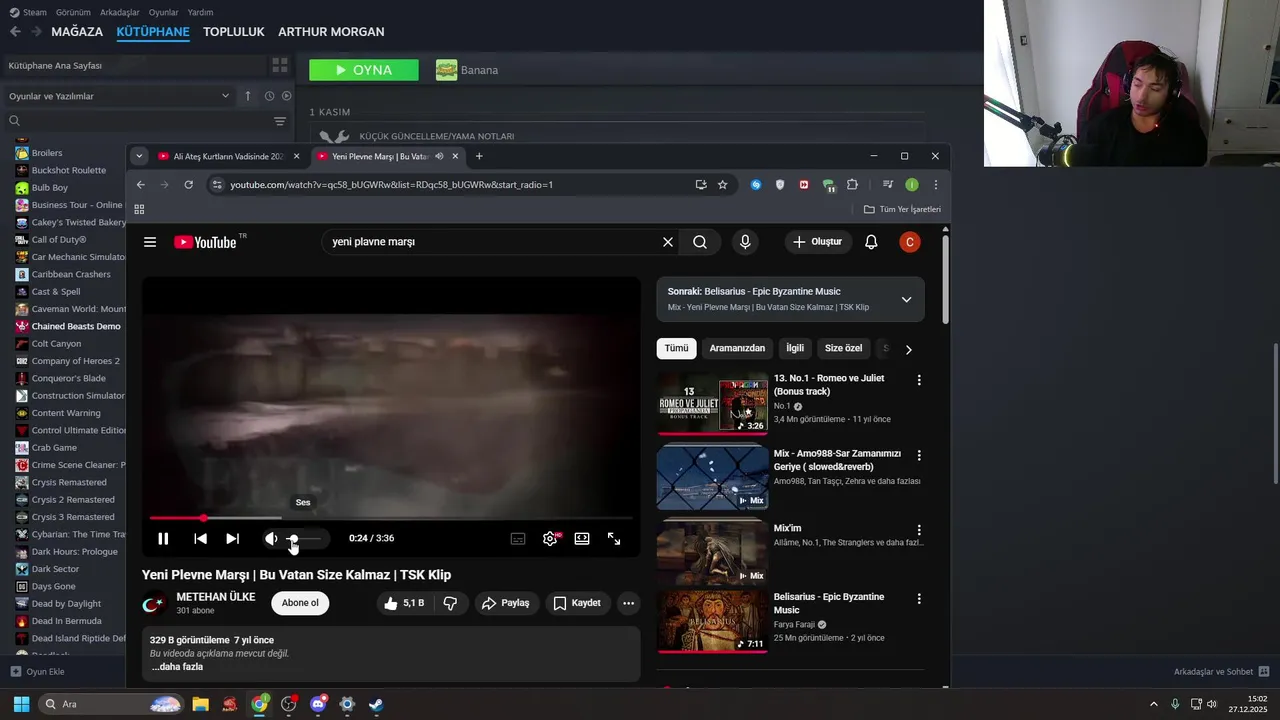Viewport: 1280px width, 720px height.
Task: Click the Kaydet save button
Action: point(577,603)
